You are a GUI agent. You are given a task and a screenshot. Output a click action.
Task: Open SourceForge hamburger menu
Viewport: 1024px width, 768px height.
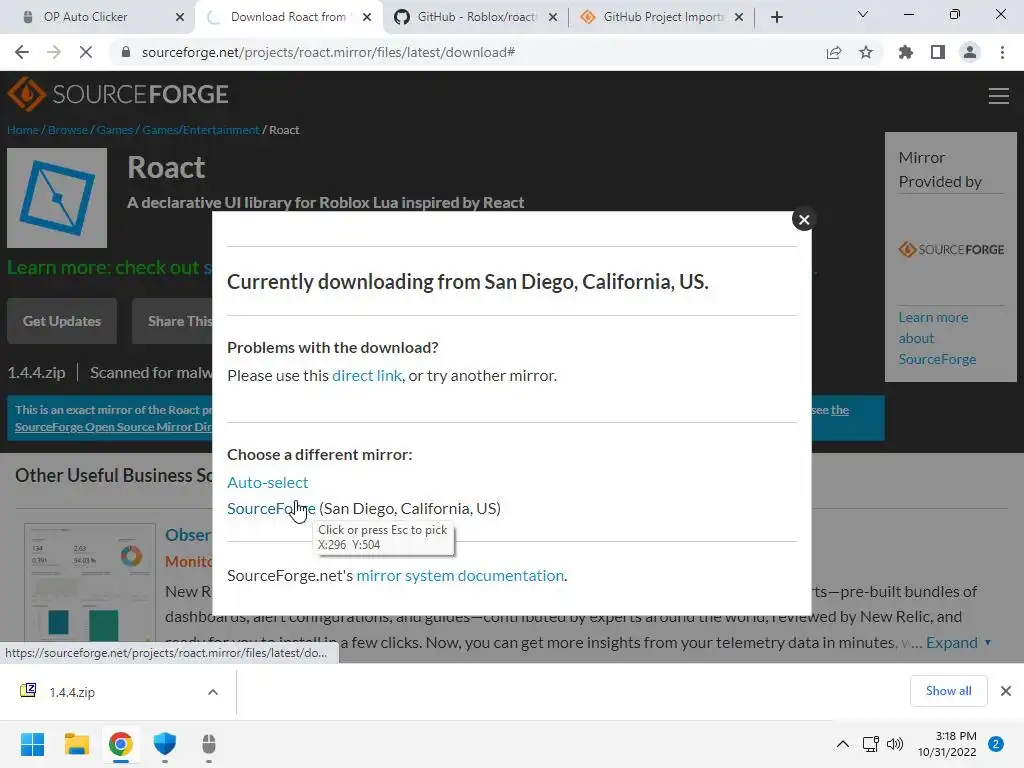(999, 96)
